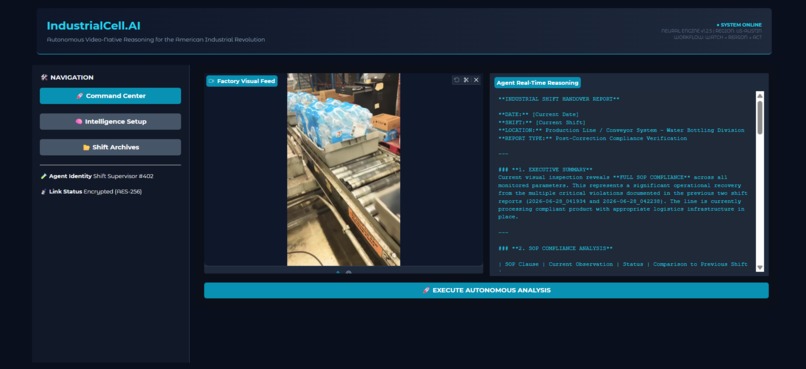This screenshot has height=369, width=806.
Task: Click the SHIFT line in the report
Action: tap(542, 122)
